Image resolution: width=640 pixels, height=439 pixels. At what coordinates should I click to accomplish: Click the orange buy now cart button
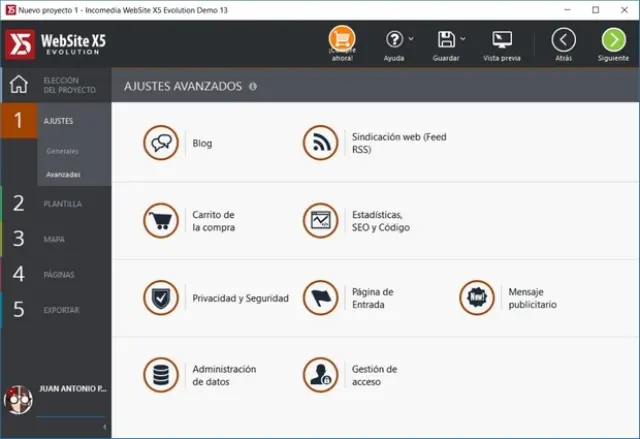click(342, 41)
